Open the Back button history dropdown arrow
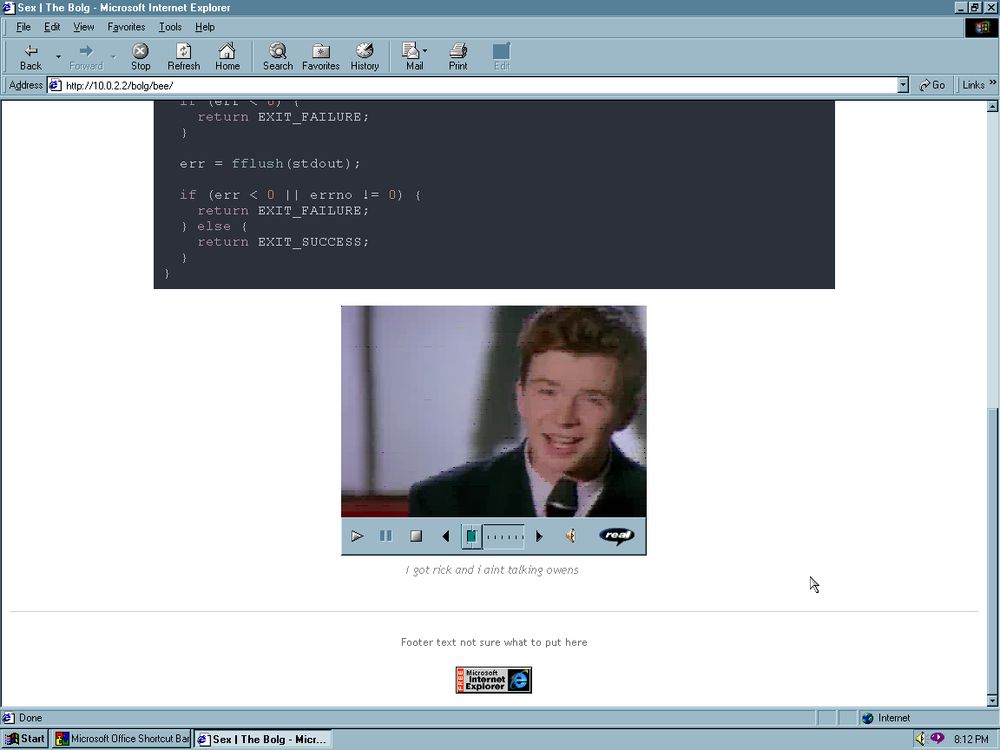Screen dimensions: 1000x750 coord(58,57)
